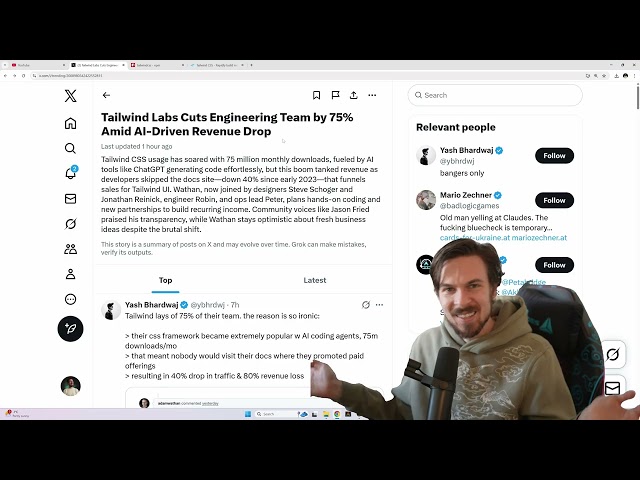Close the YouTube browser tab
640x480 pixels.
coord(64,65)
